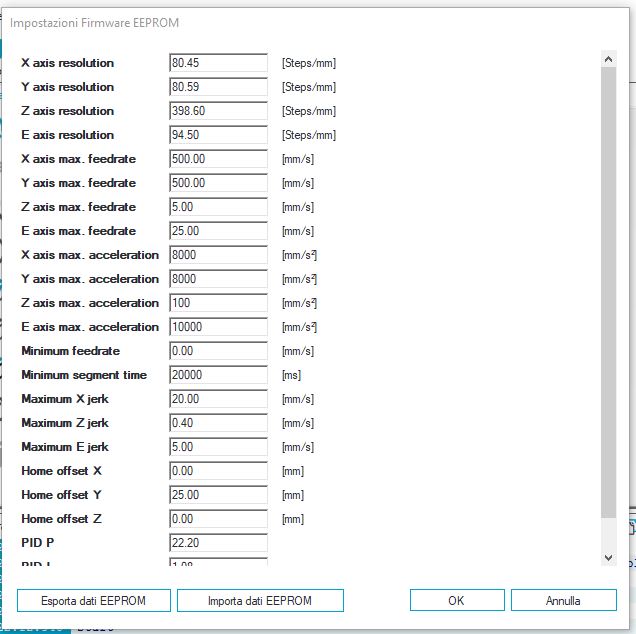The image size is (636, 634).
Task: Edit the Minimum segment time field
Action: pyautogui.click(x=218, y=374)
